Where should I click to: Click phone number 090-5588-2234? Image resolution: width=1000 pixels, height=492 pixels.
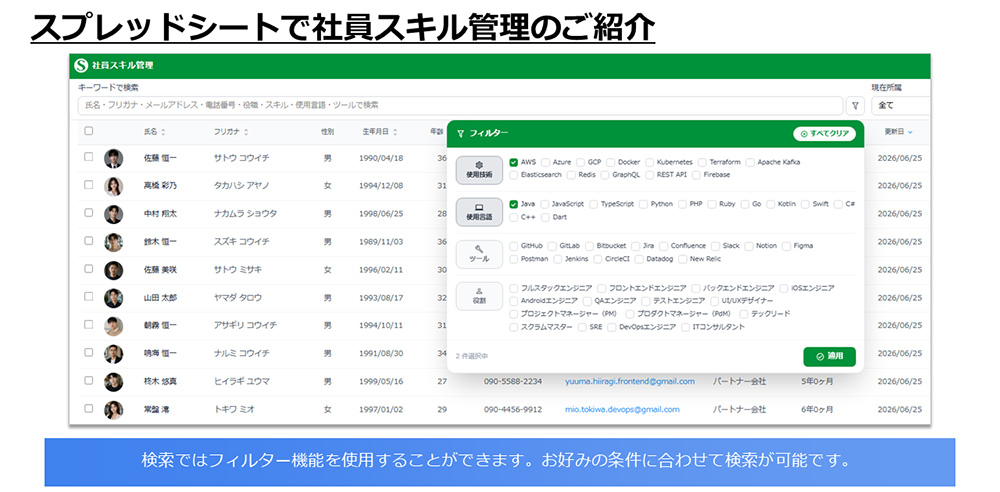click(513, 382)
